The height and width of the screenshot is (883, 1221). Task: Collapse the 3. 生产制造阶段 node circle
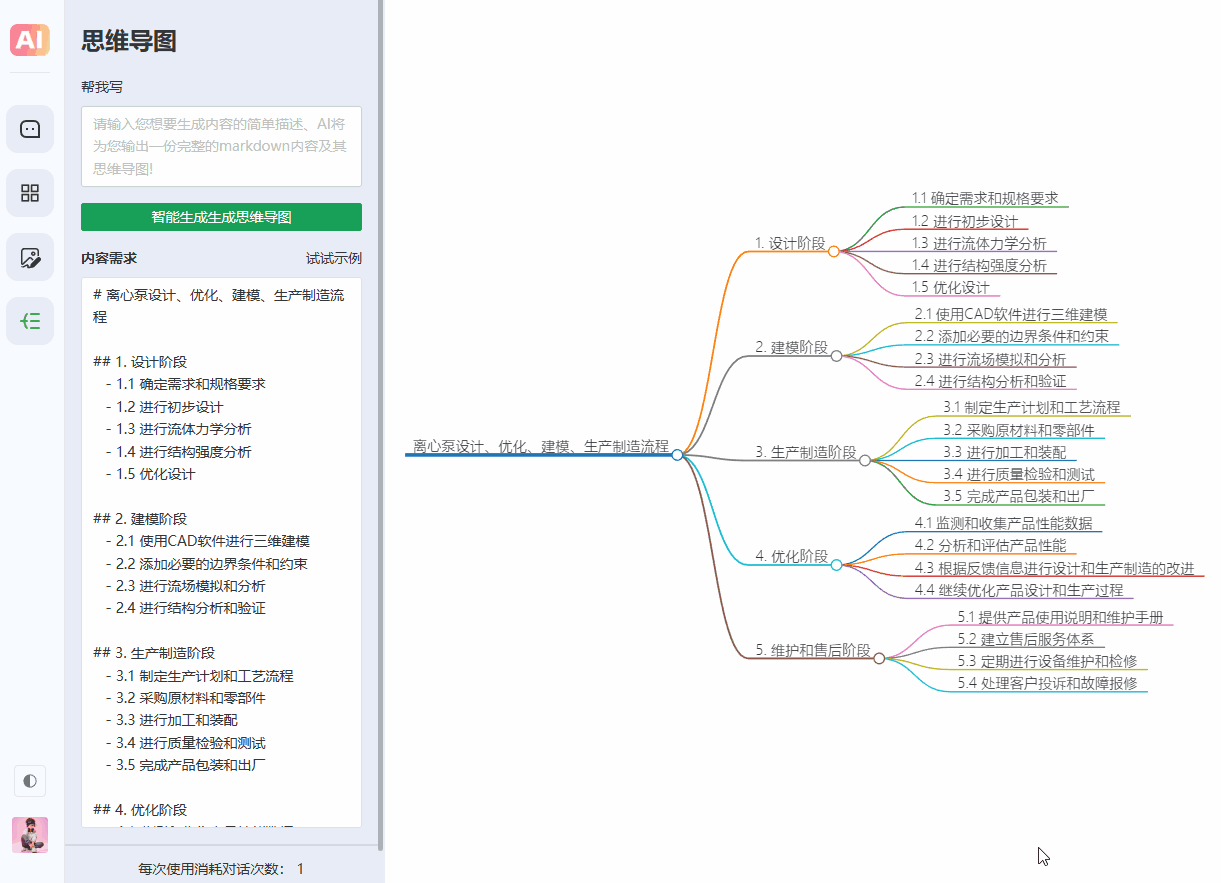(x=865, y=460)
